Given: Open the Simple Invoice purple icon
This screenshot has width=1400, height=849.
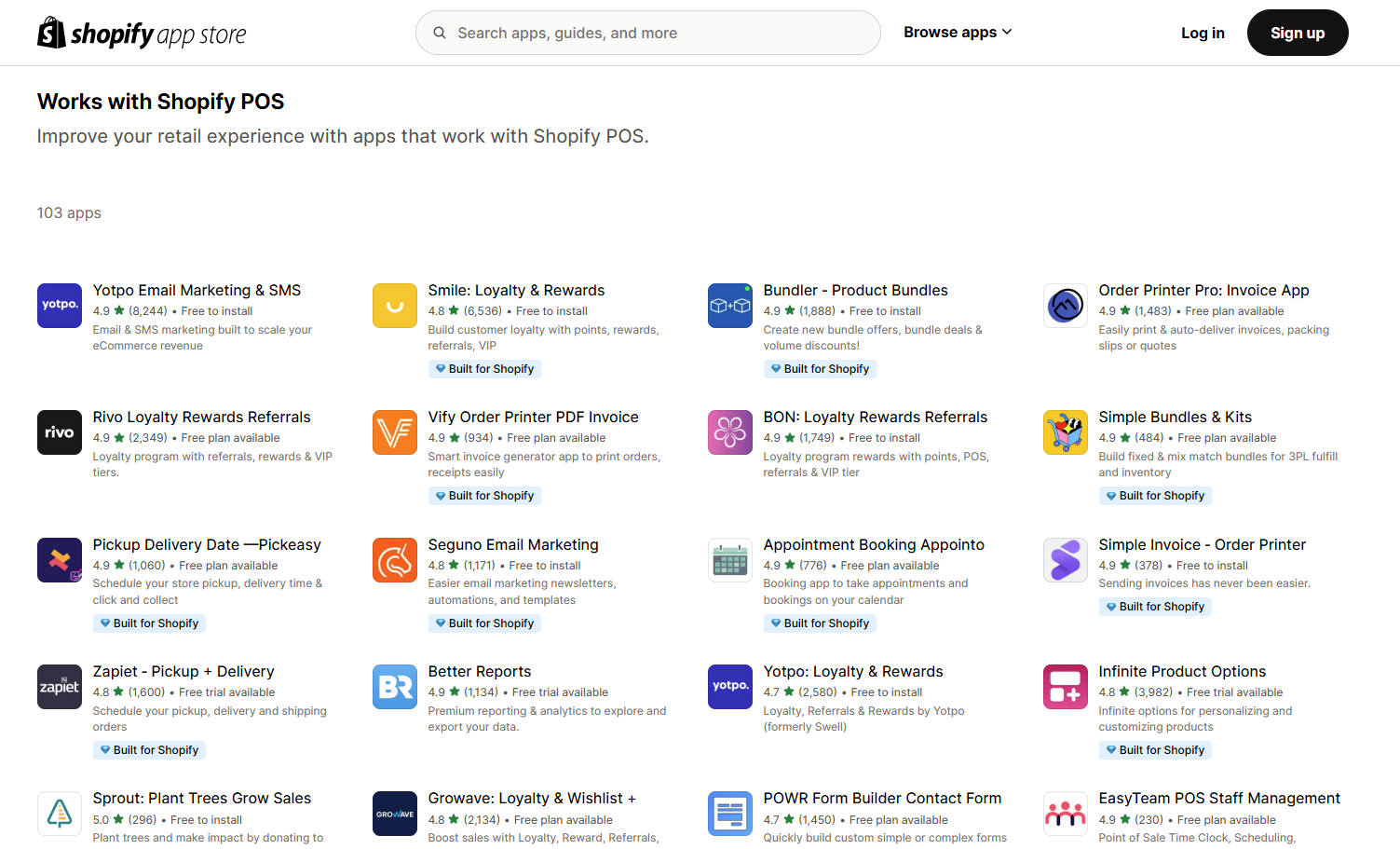Looking at the screenshot, I should [1066, 560].
